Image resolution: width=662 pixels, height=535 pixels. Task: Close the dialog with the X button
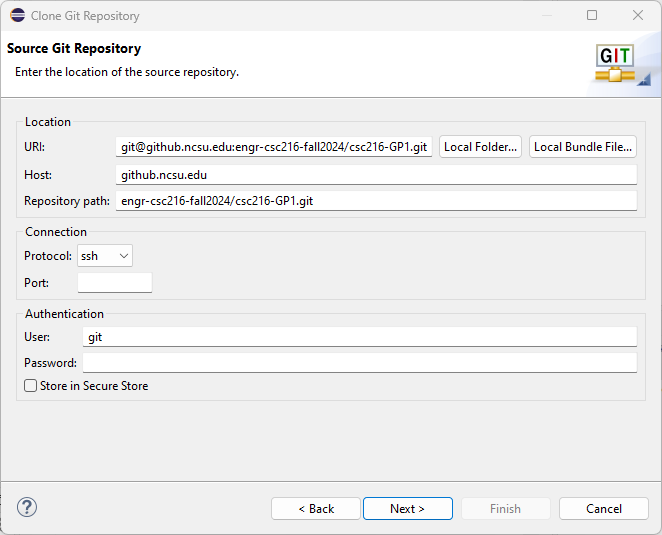638,15
